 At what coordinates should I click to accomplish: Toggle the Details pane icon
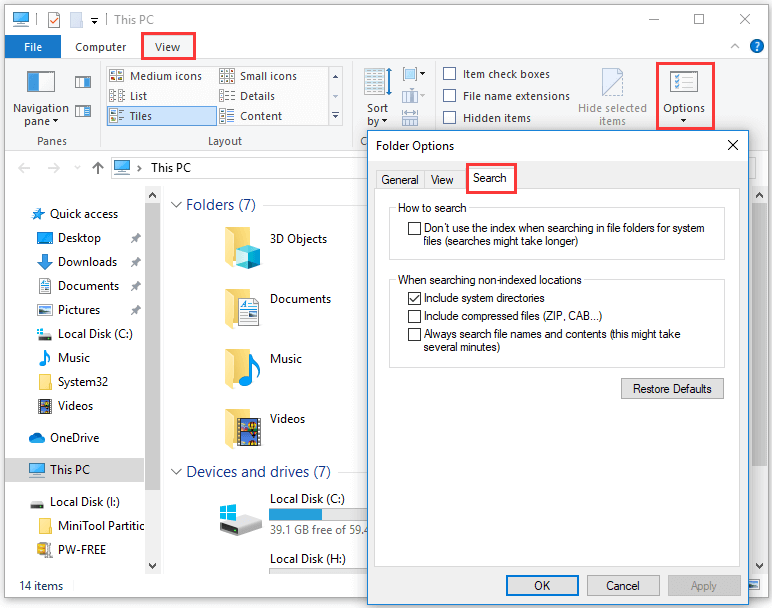(83, 111)
